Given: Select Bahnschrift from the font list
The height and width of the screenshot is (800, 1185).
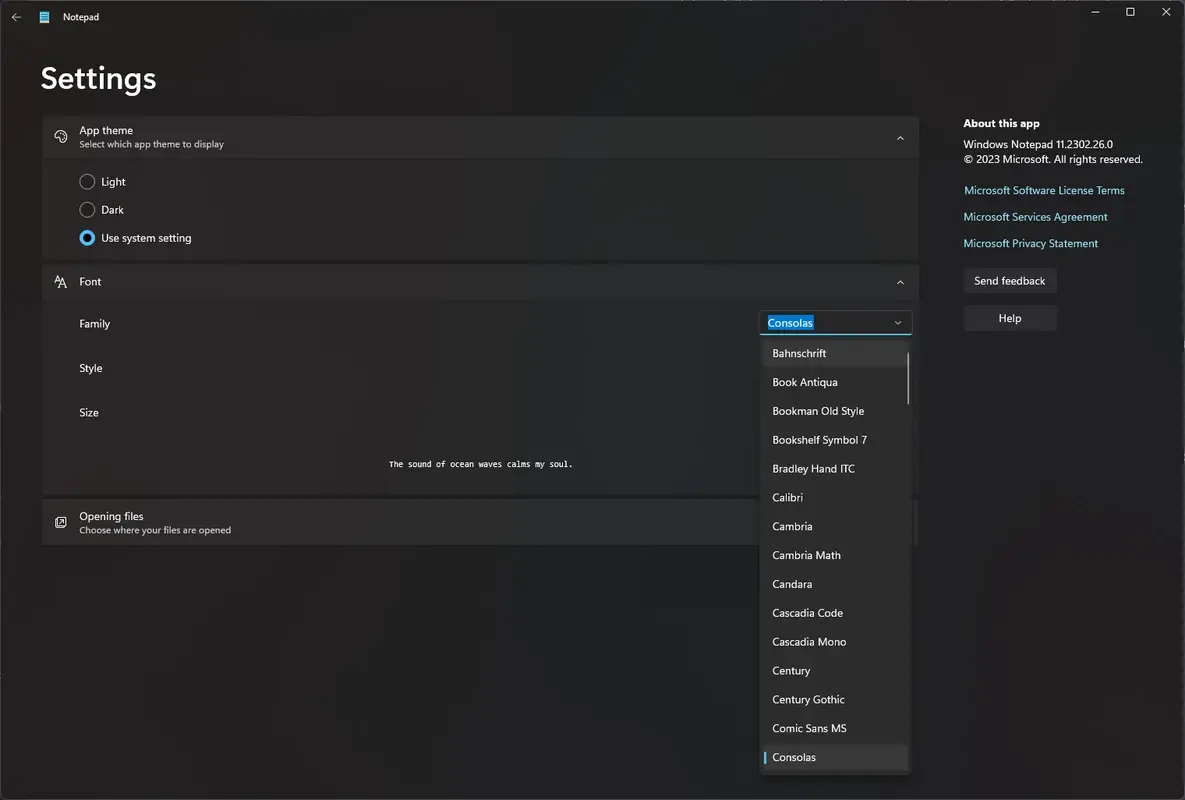Looking at the screenshot, I should coord(799,352).
